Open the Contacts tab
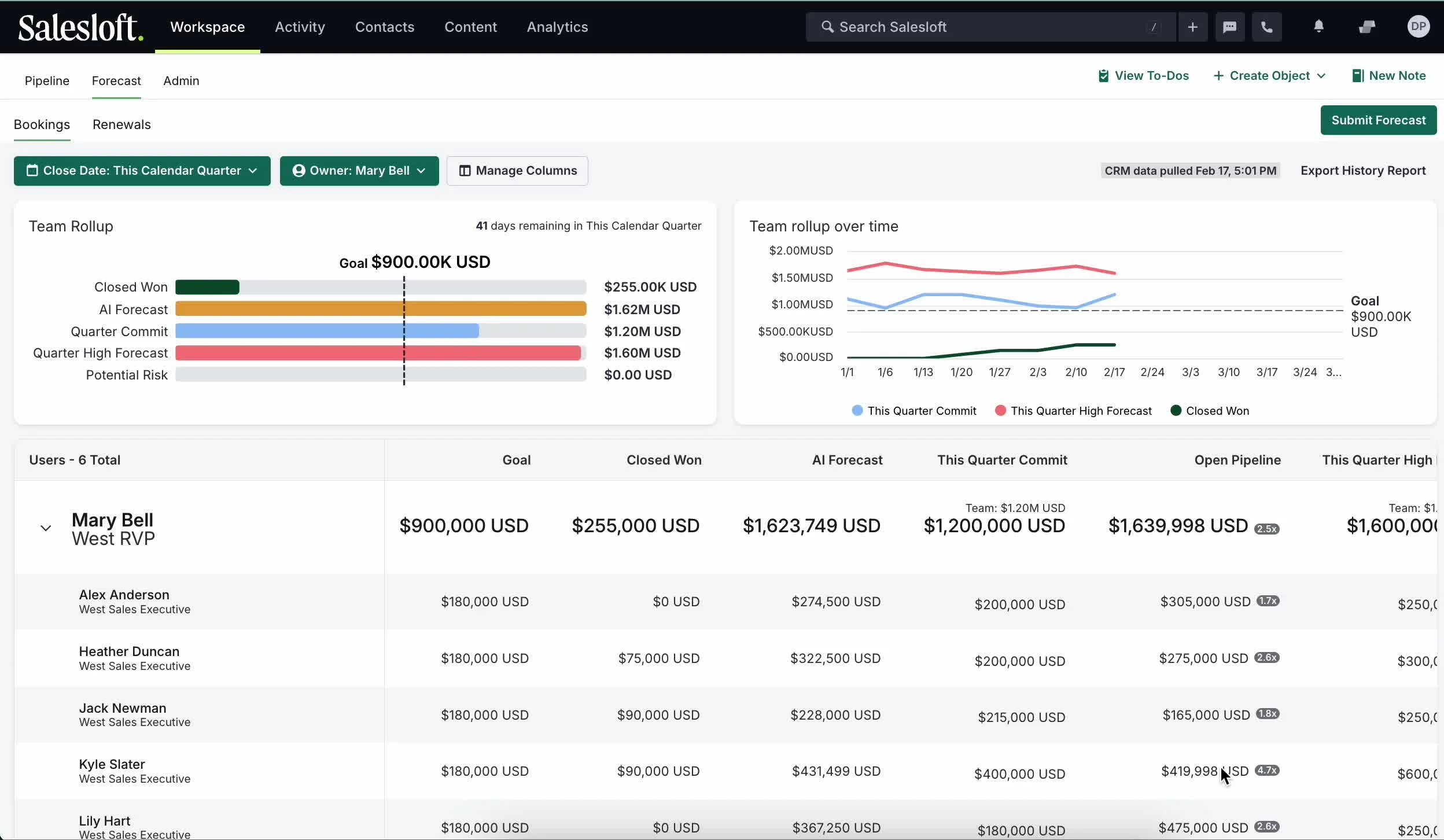The width and height of the screenshot is (1444, 840). point(385,27)
